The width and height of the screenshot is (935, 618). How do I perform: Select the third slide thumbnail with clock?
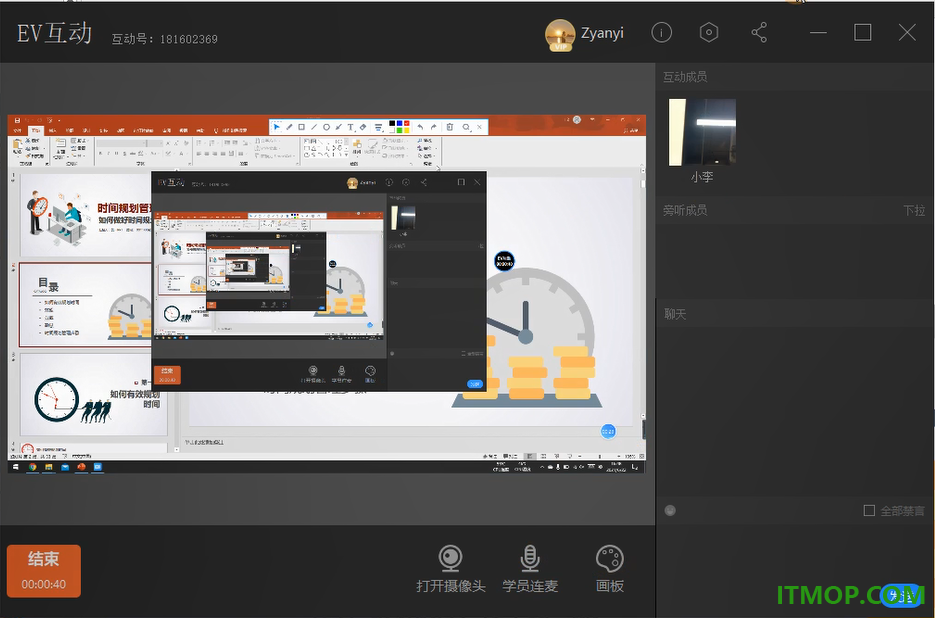[x=94, y=394]
